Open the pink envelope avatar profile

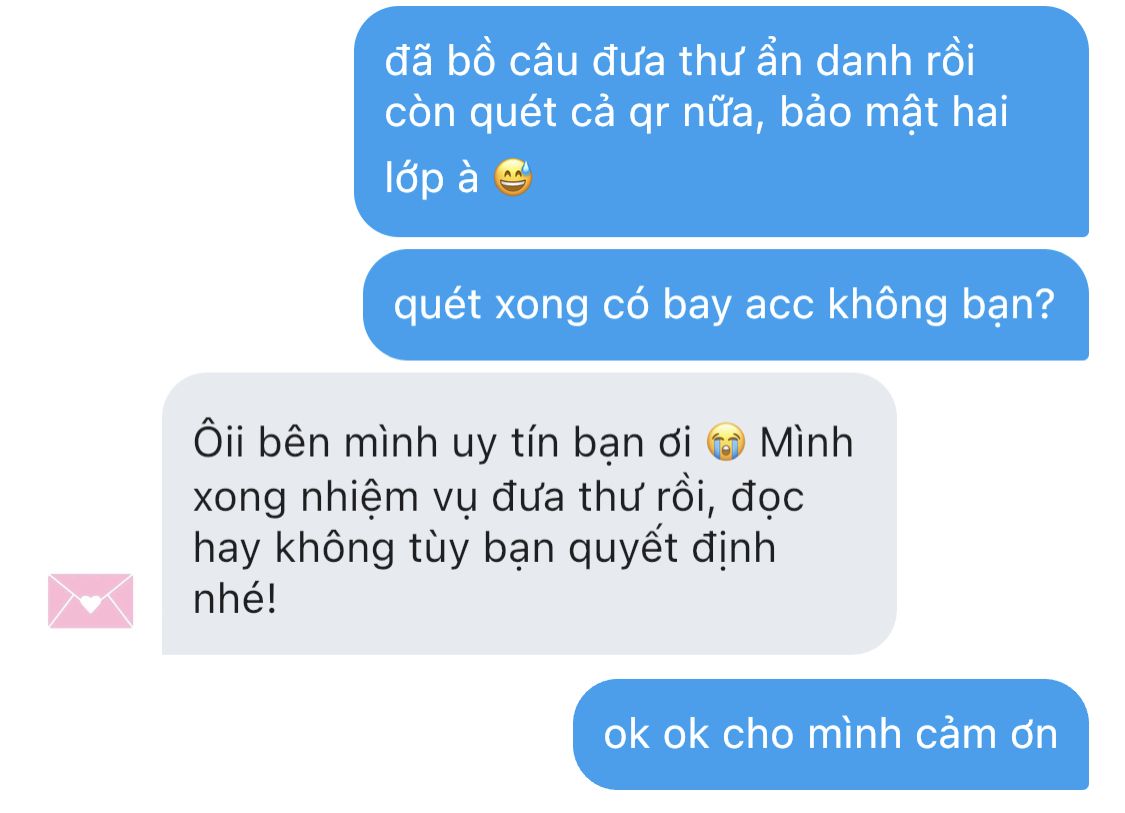click(90, 601)
